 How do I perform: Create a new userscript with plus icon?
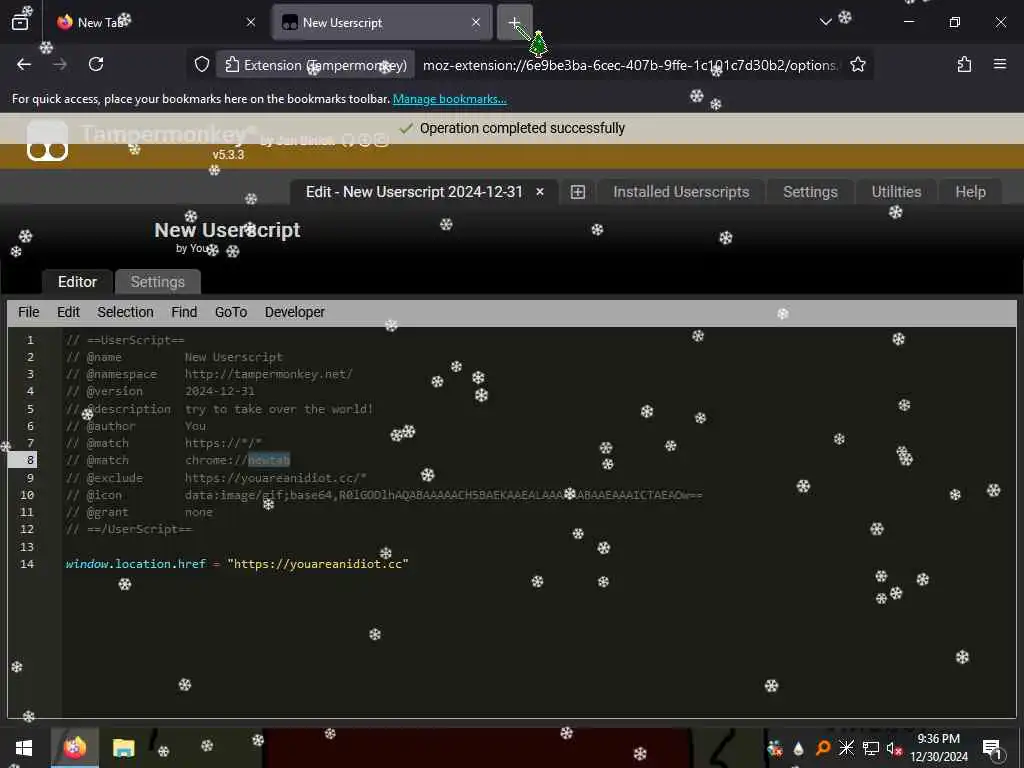tap(578, 192)
